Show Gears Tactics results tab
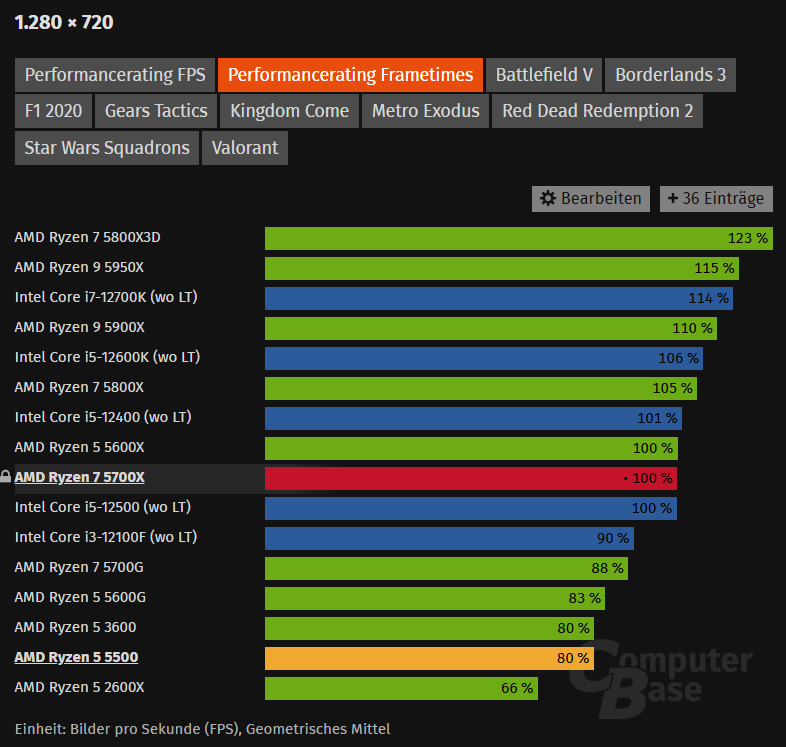The height and width of the screenshot is (747, 786). point(156,111)
